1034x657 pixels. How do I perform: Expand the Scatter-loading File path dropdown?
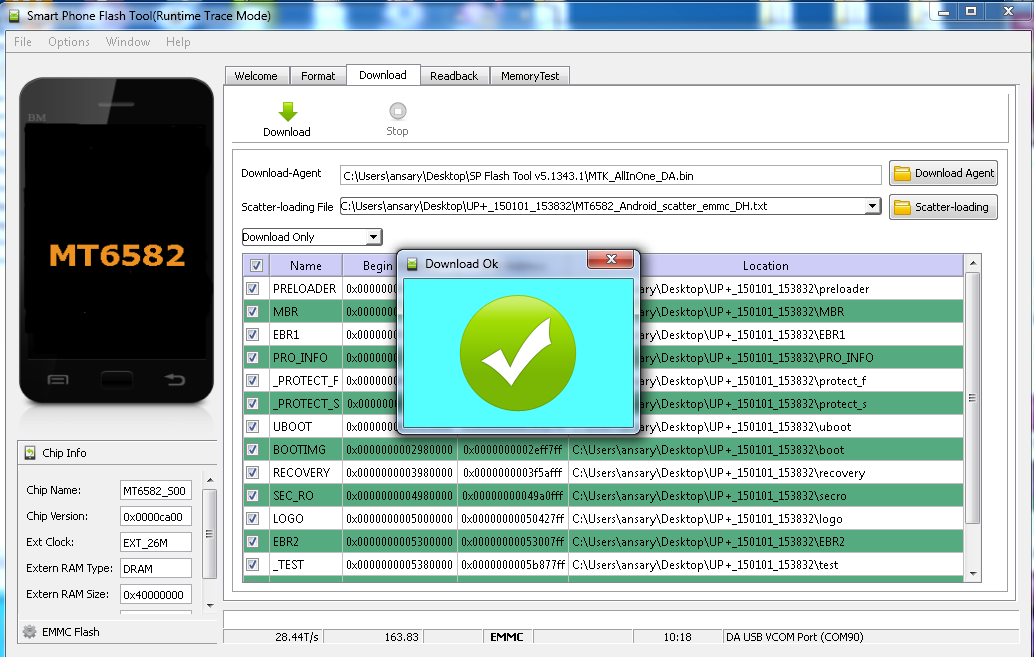coord(872,206)
